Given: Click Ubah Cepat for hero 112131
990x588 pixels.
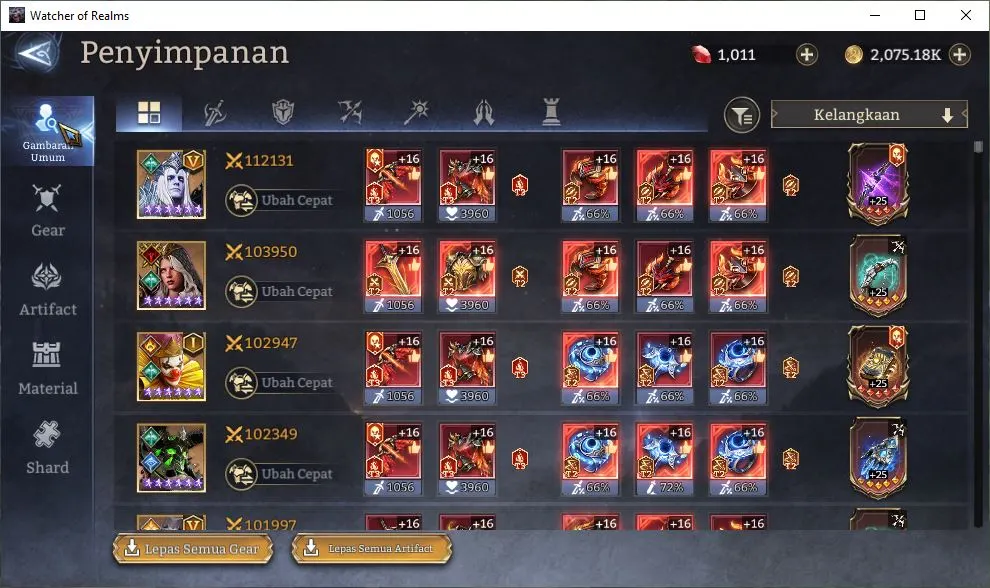Looking at the screenshot, I should point(280,200).
